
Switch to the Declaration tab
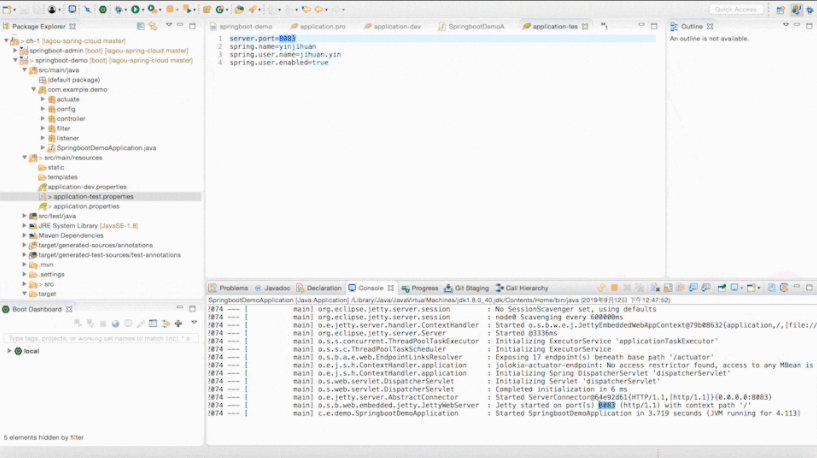[319, 288]
